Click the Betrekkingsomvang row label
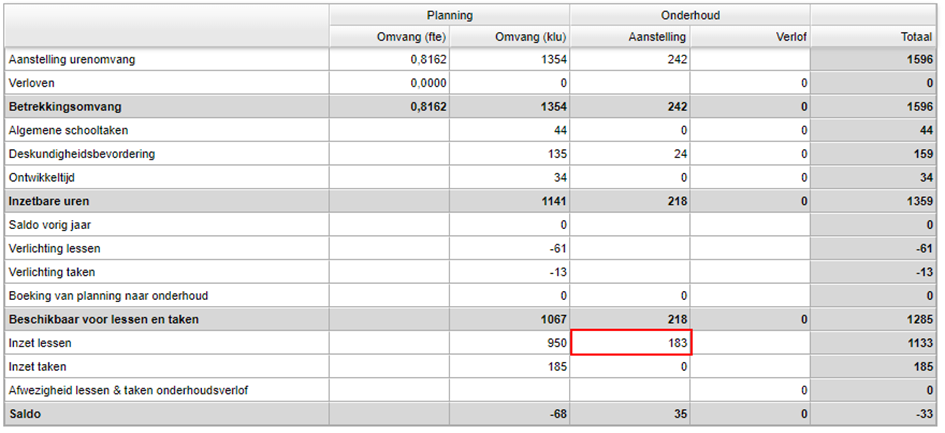This screenshot has height=433, width=945. [65, 107]
